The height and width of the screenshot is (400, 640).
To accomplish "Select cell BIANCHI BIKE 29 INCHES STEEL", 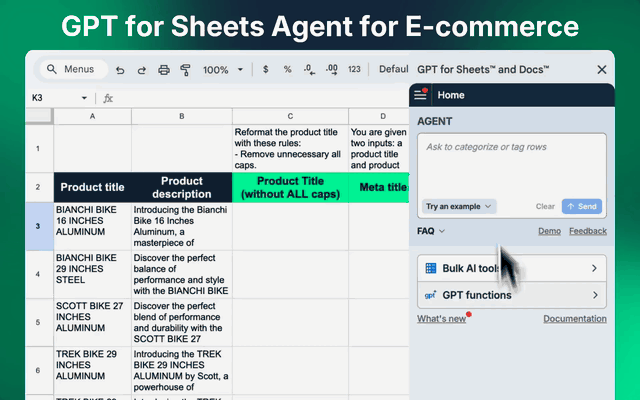I will [93, 274].
